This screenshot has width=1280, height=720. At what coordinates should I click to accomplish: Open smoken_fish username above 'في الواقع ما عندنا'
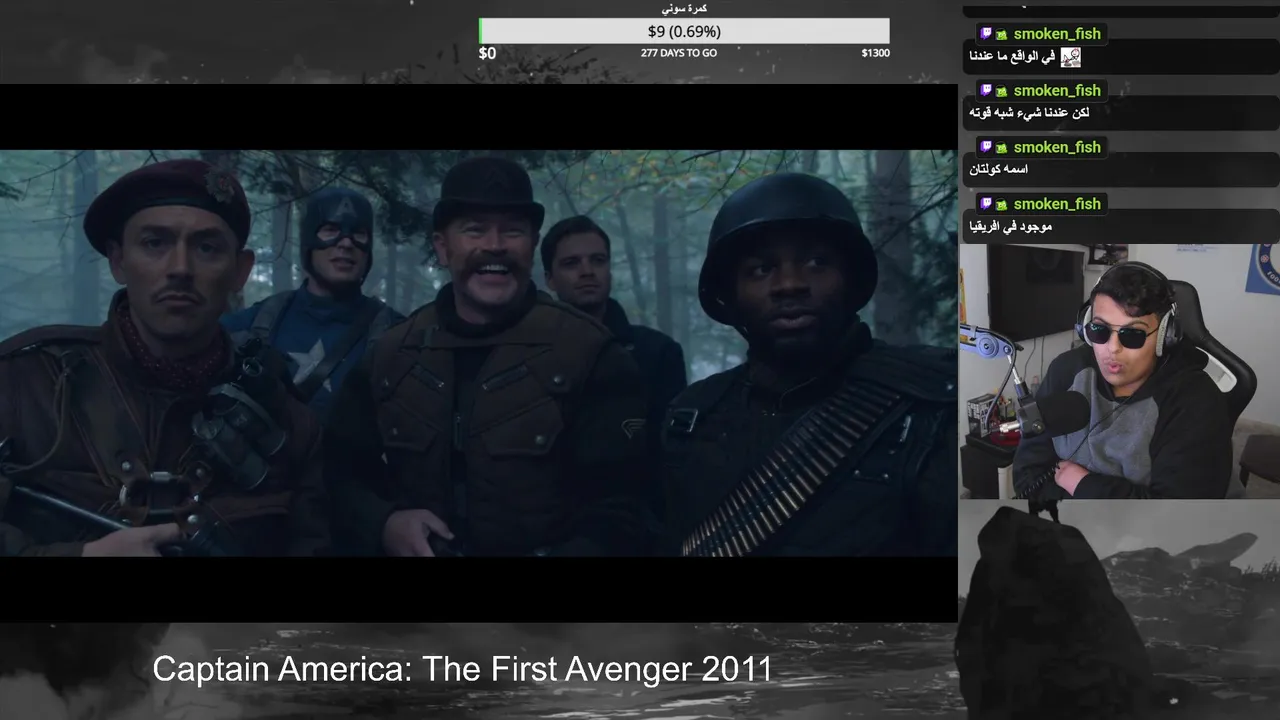click(x=1057, y=34)
